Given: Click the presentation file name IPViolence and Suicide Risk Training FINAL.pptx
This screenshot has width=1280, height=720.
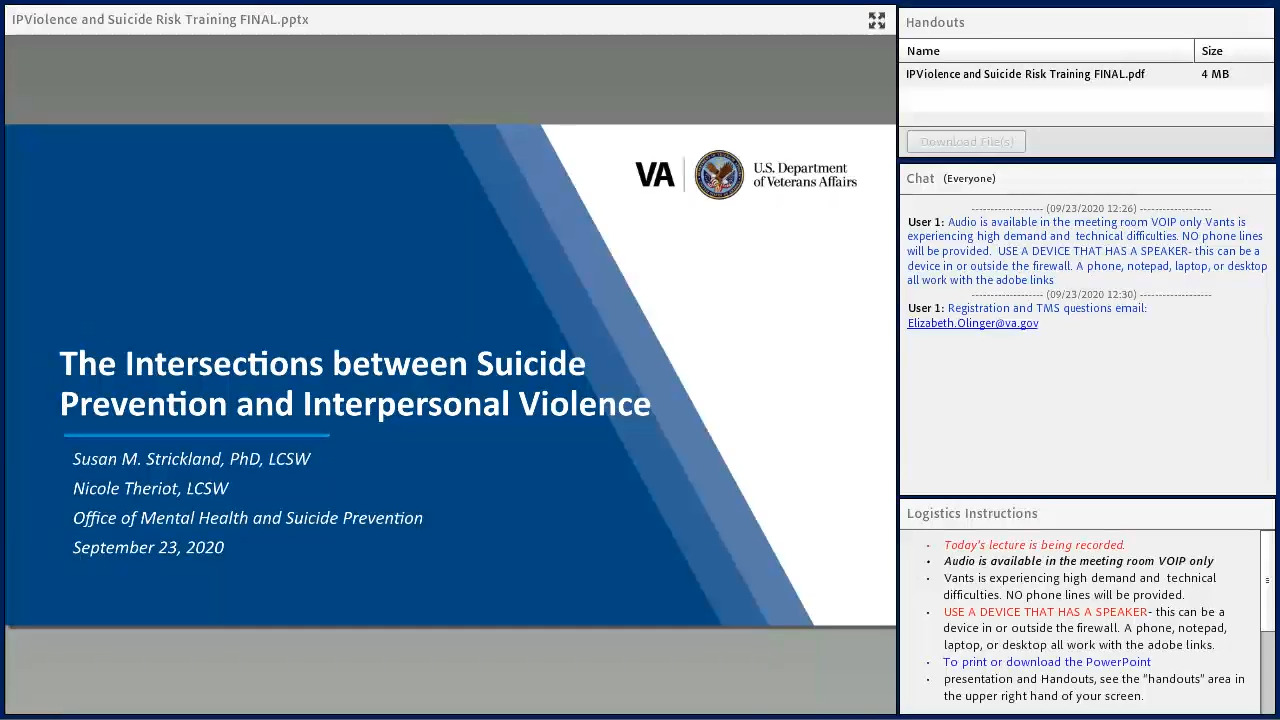Looking at the screenshot, I should (x=160, y=19).
